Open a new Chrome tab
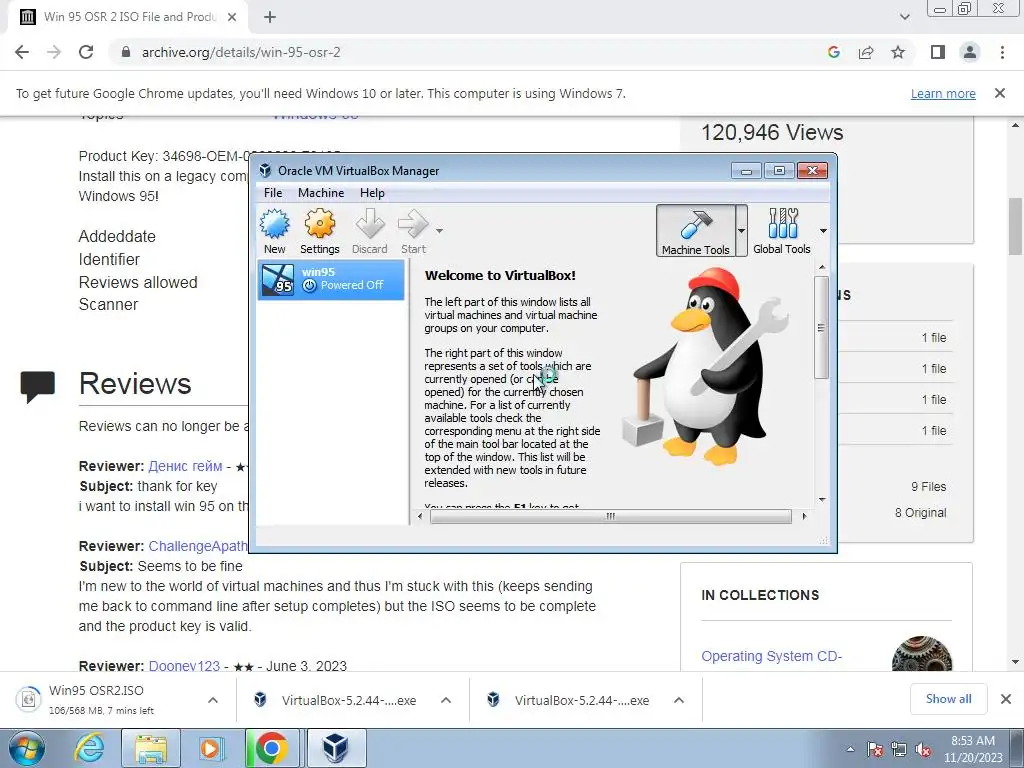Screen dimensions: 1024x768 [x=270, y=17]
